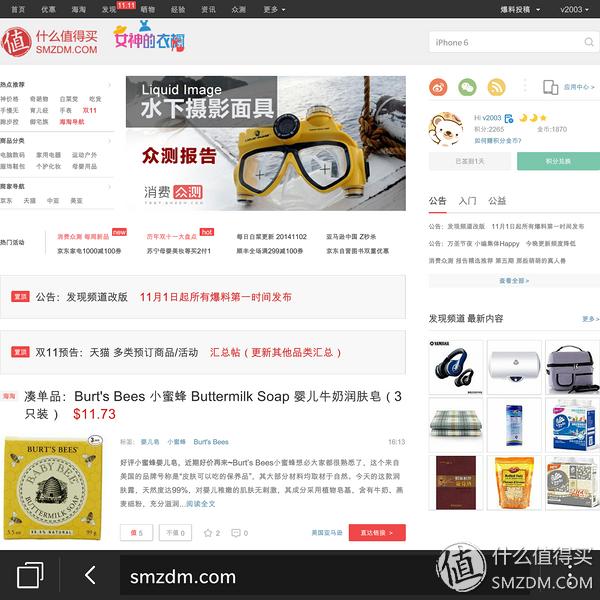600x600 pixels.
Task: Switch to the 入门 tab
Action: click(467, 201)
